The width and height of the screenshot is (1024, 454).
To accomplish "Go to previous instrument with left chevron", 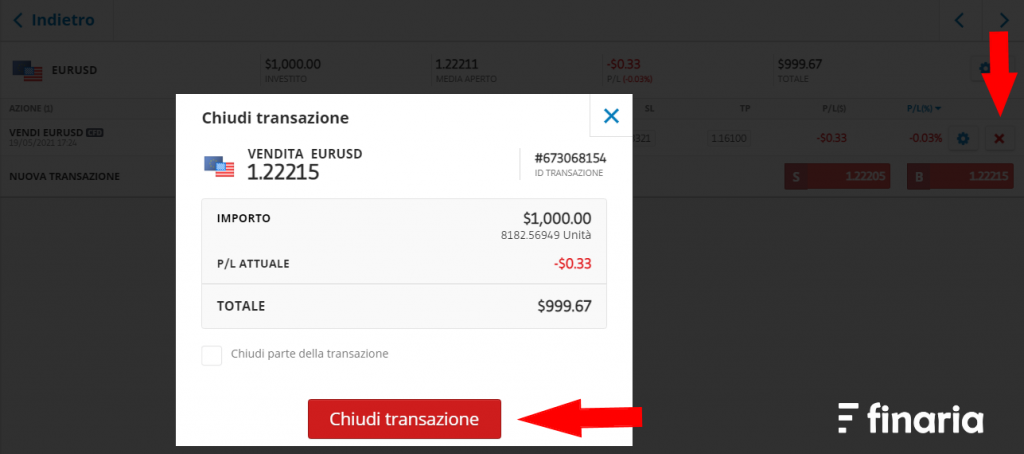I will click(959, 21).
